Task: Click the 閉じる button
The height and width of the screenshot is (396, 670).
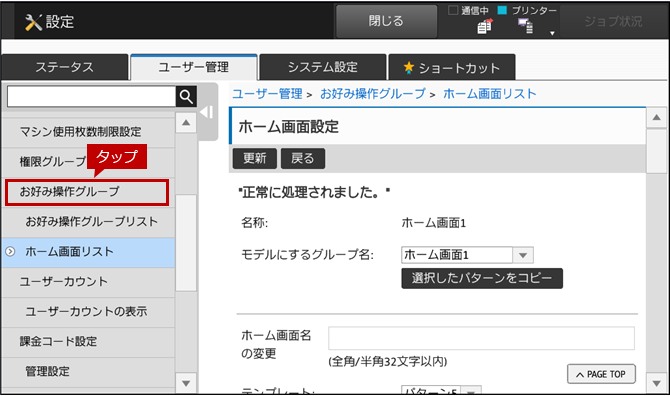Action: point(386,21)
